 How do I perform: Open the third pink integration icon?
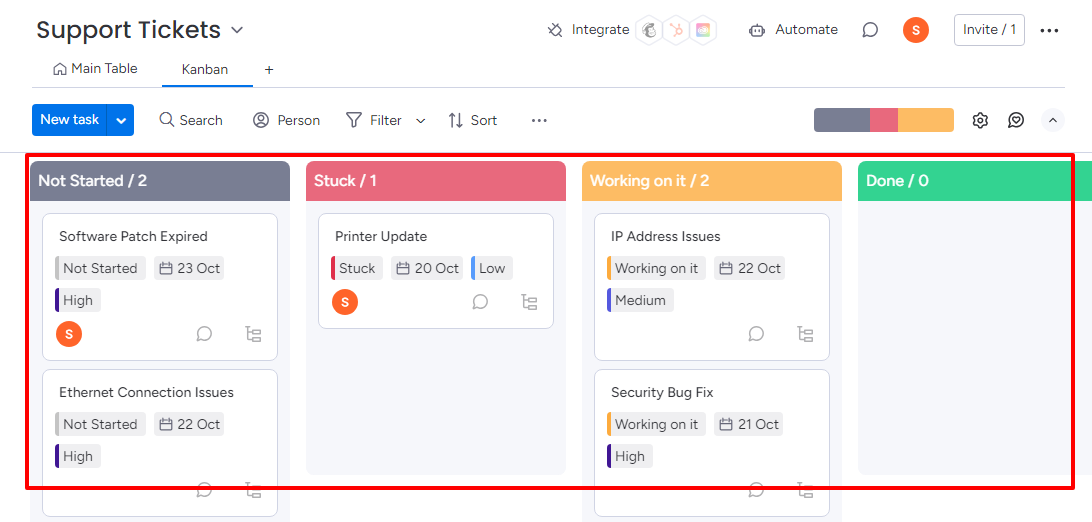(x=703, y=30)
